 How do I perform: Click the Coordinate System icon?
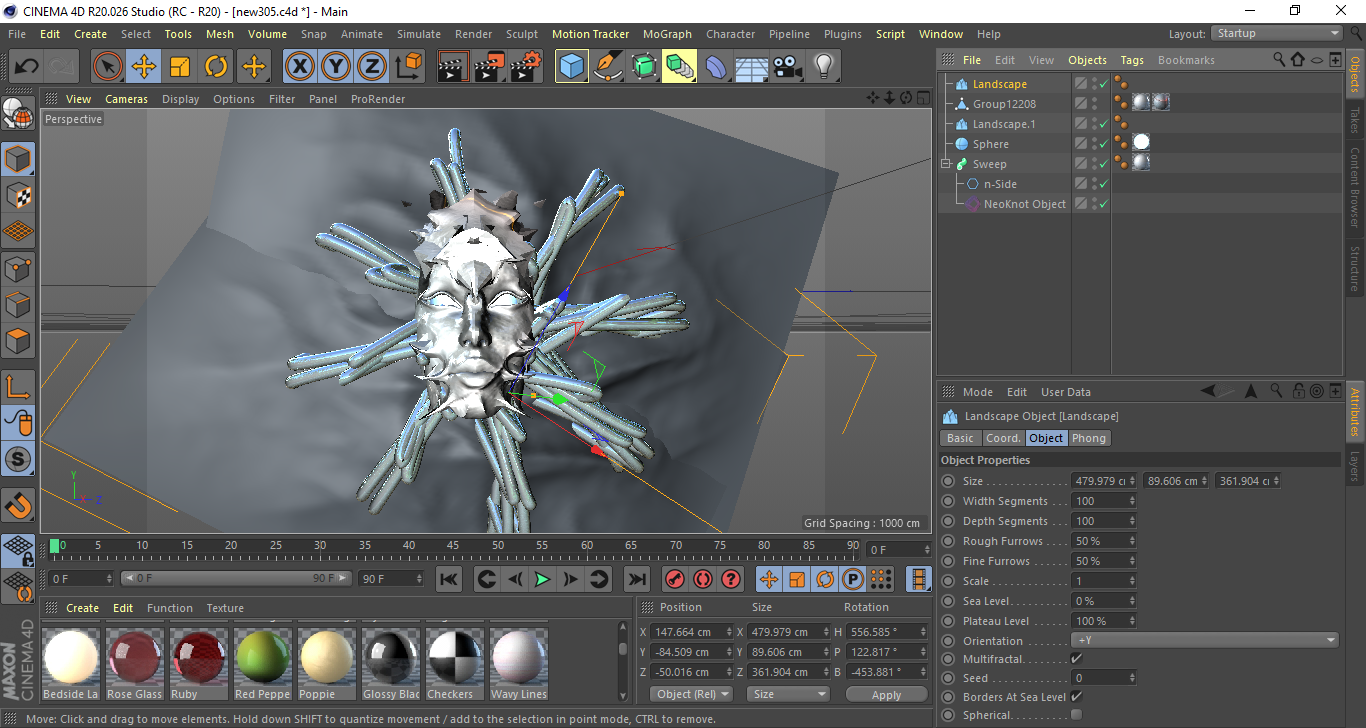(x=408, y=67)
